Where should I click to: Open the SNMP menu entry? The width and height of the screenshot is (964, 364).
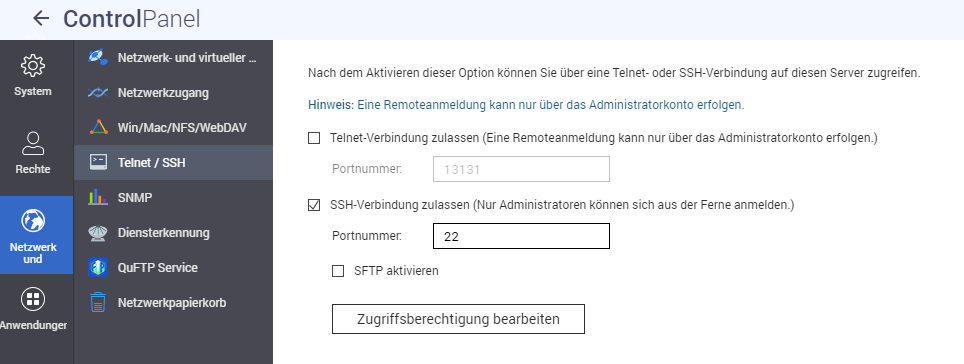pos(173,197)
